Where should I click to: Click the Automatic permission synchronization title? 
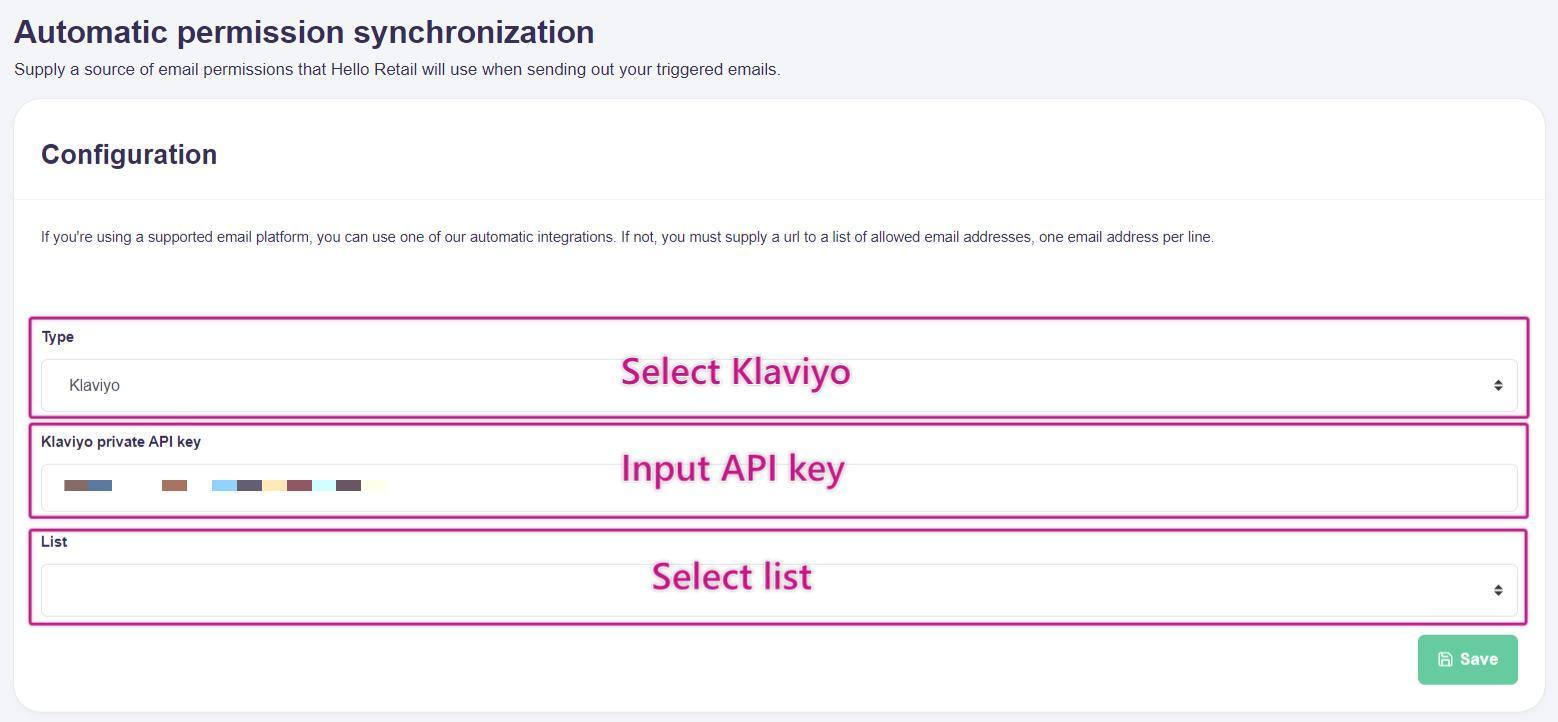(304, 32)
